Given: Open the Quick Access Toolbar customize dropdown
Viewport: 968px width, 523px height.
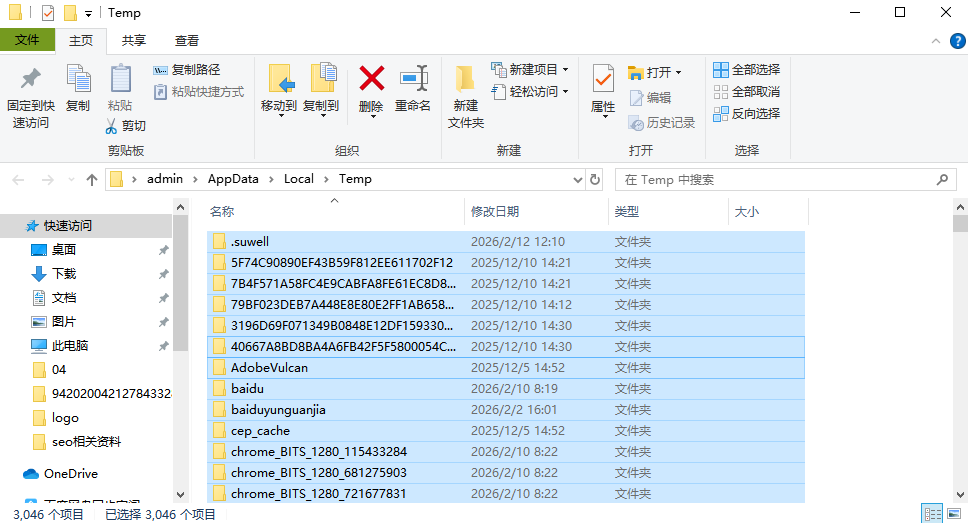Looking at the screenshot, I should [x=88, y=14].
